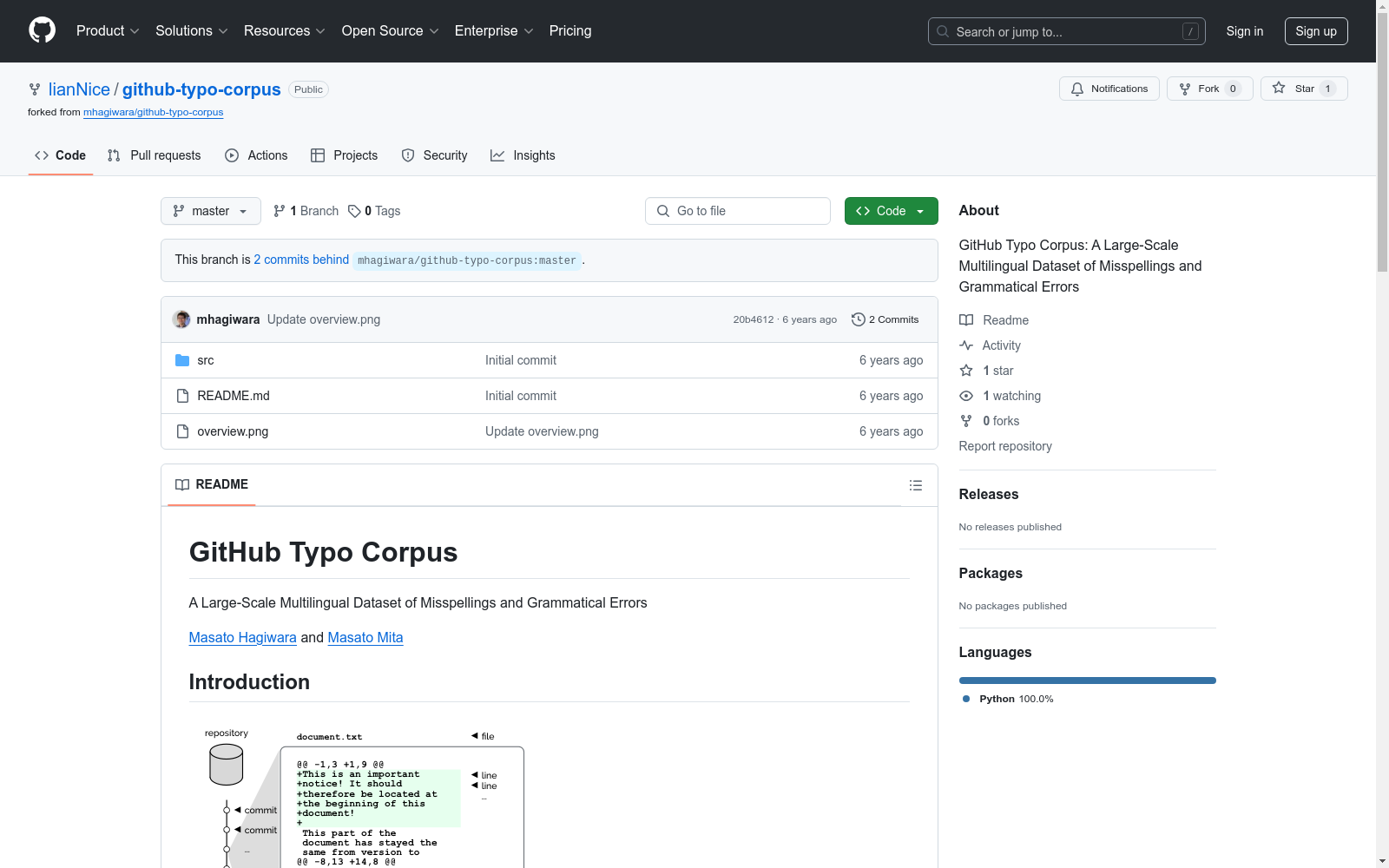Click mhagiwara's avatar image
Viewport: 1389px width, 868px height.
coord(181,319)
